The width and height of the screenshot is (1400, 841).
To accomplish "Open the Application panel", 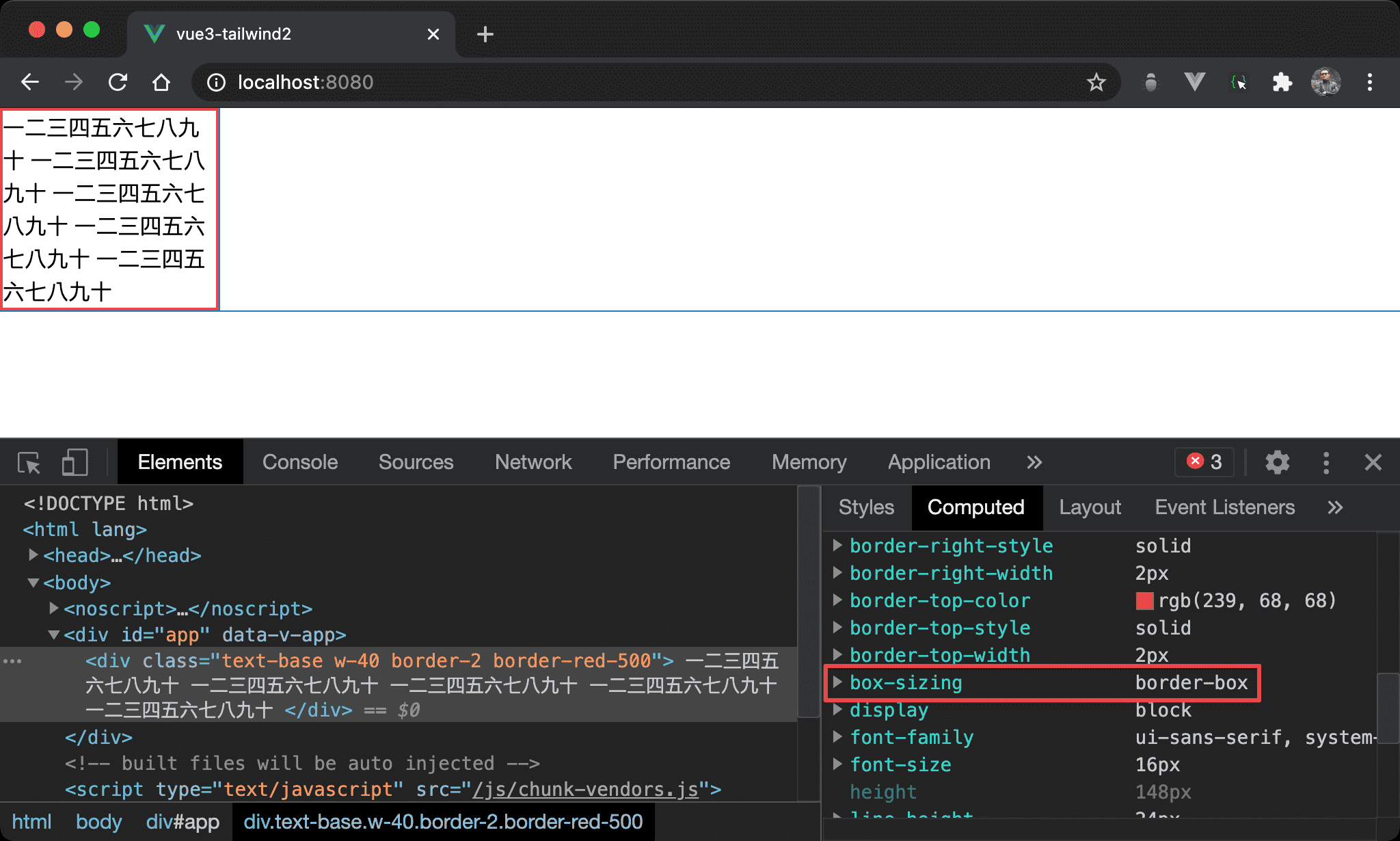I will [939, 462].
